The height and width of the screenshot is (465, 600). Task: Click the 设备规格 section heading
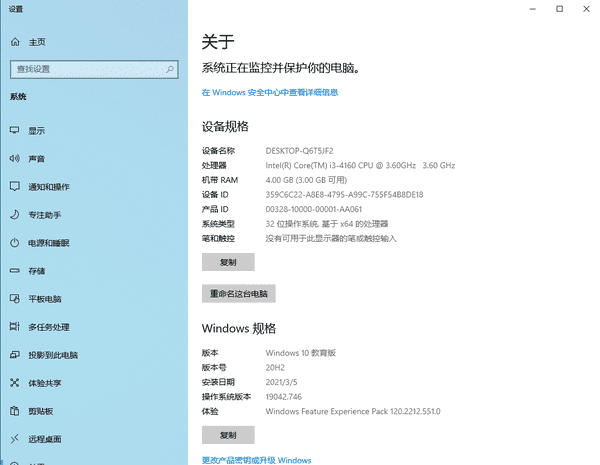tap(225, 126)
